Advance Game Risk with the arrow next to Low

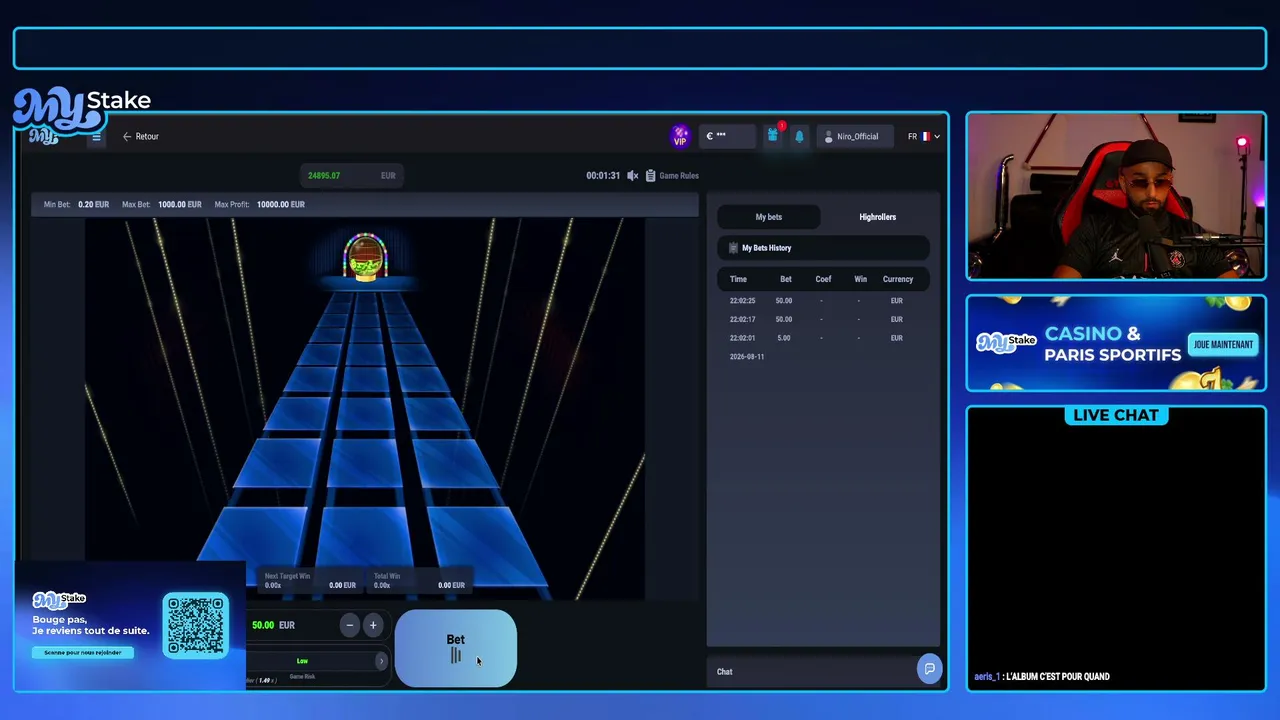point(381,661)
